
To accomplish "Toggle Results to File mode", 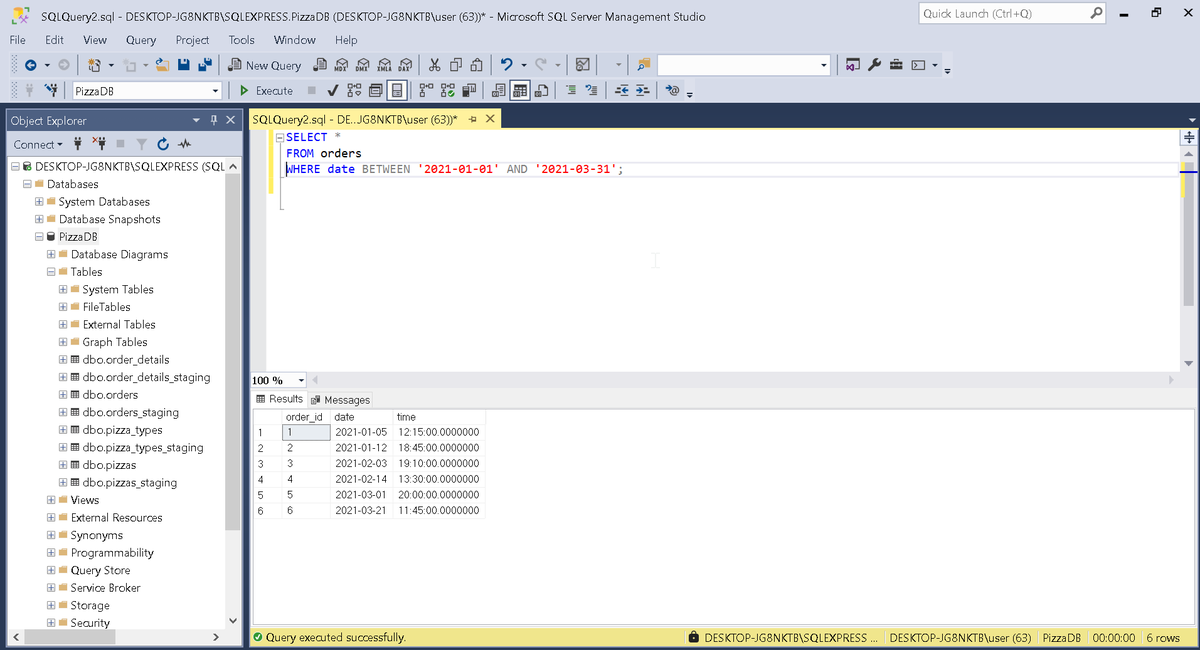I will [541, 91].
